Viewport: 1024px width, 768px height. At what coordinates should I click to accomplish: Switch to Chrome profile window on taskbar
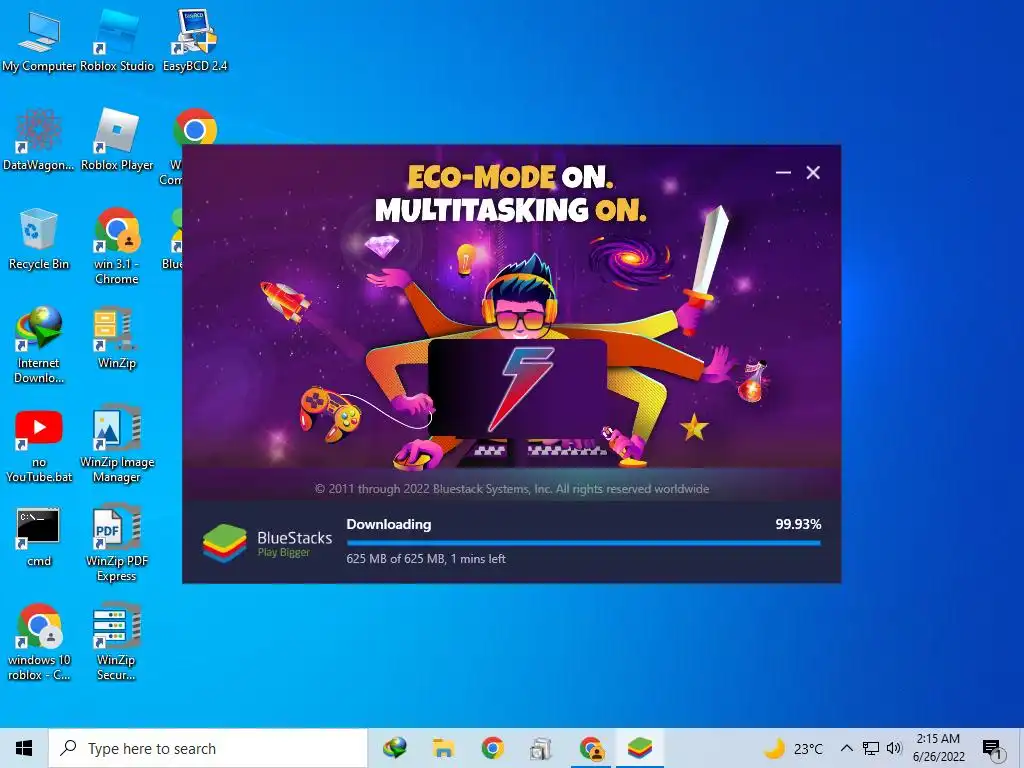(591, 748)
